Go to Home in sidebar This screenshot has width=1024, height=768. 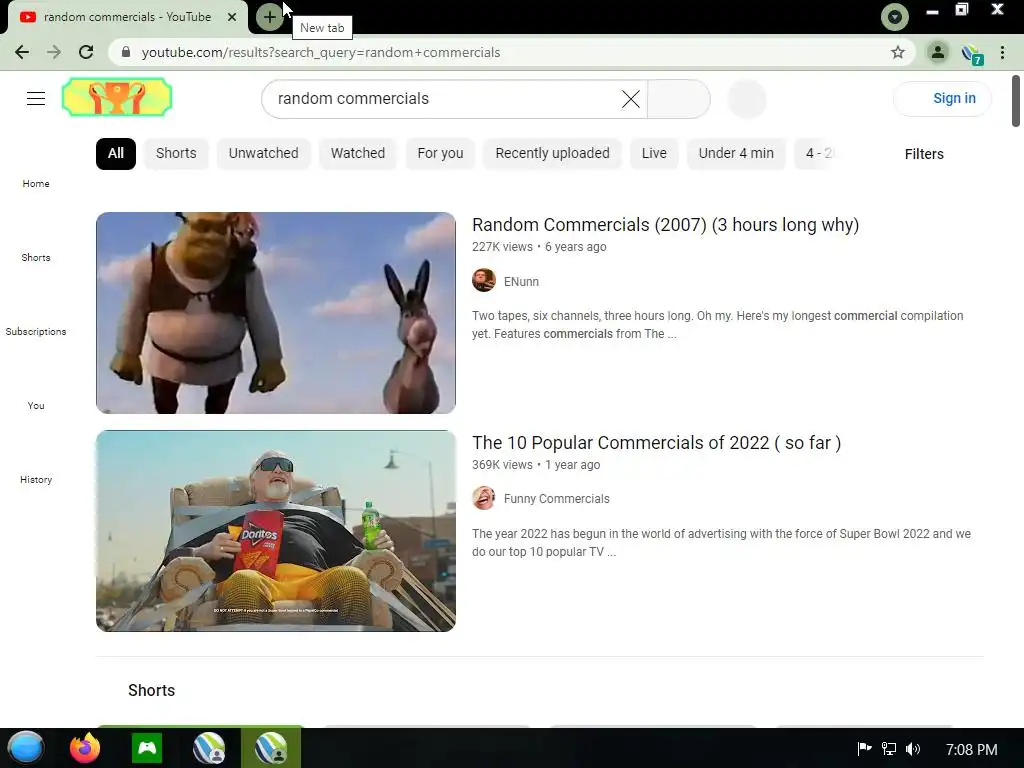point(36,184)
